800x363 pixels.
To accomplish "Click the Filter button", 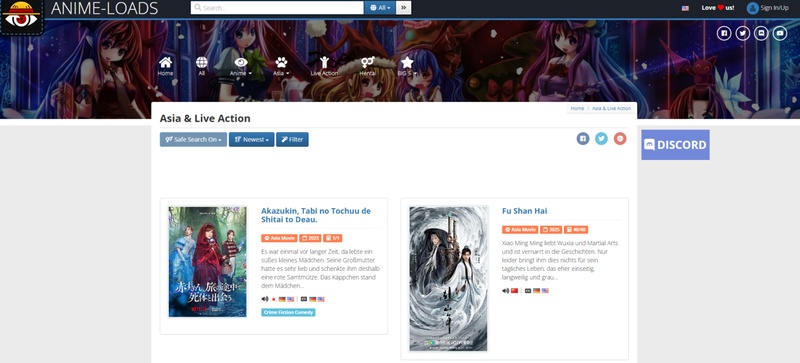I will coord(292,139).
